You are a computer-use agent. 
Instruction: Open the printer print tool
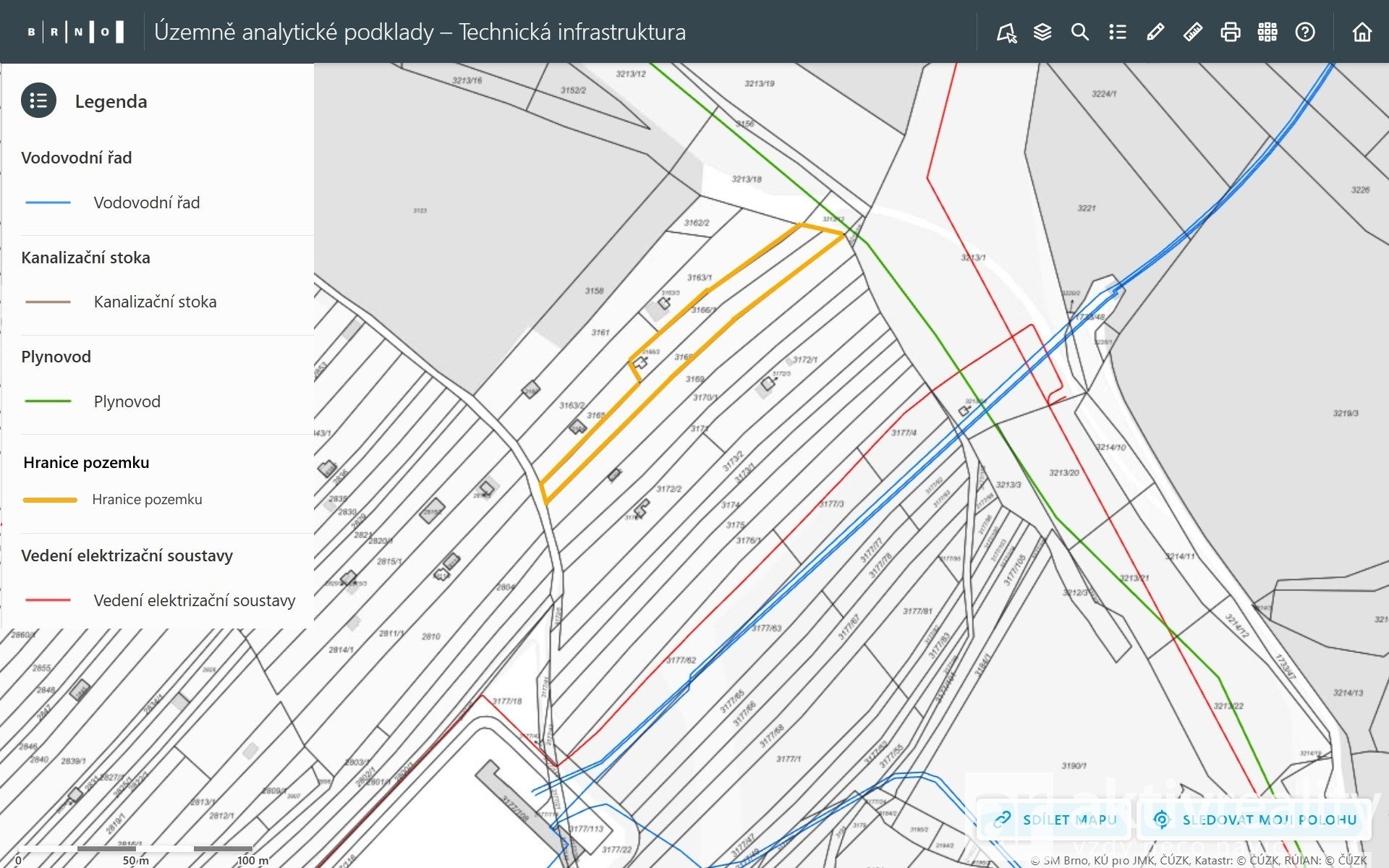[1230, 33]
